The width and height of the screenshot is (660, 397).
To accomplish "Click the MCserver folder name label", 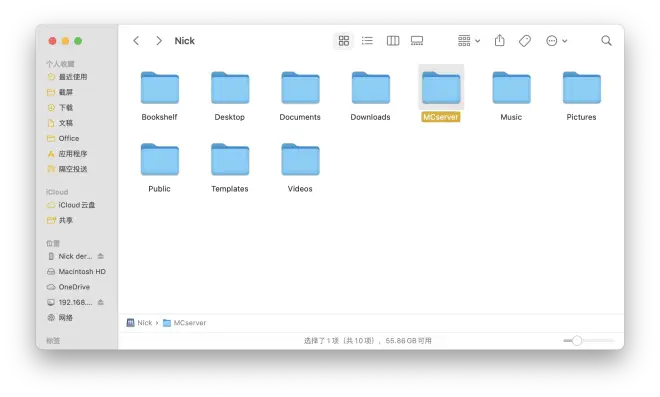I will coord(441,117).
